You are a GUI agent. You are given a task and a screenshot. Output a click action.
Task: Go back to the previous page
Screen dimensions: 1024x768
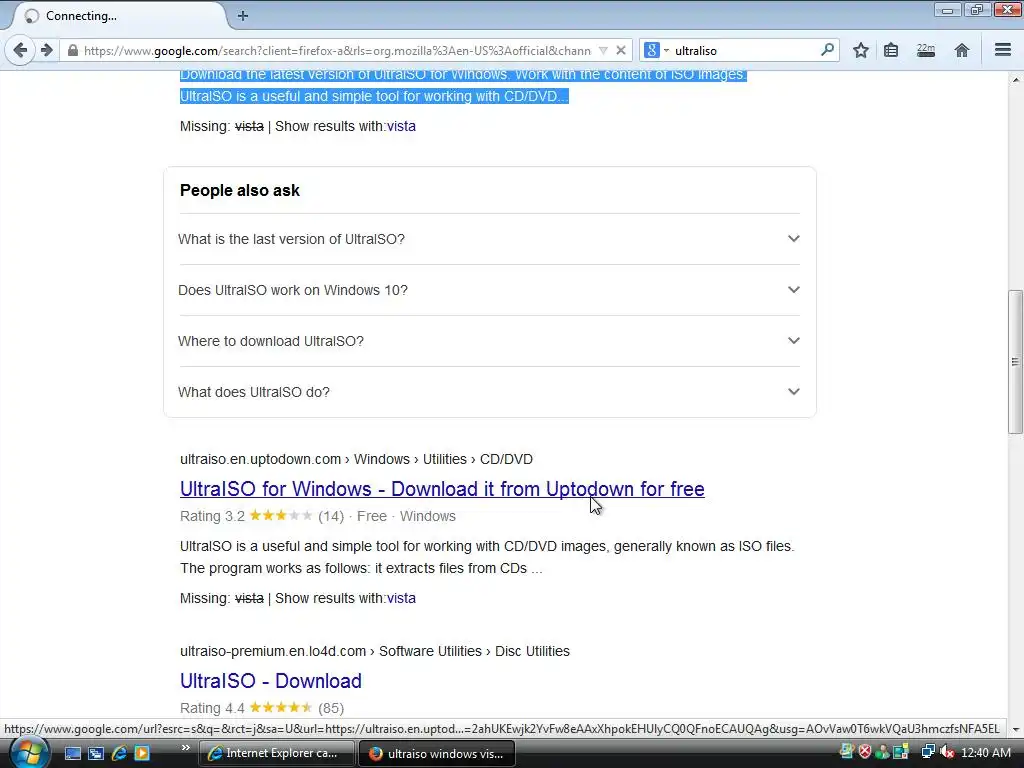tap(20, 50)
